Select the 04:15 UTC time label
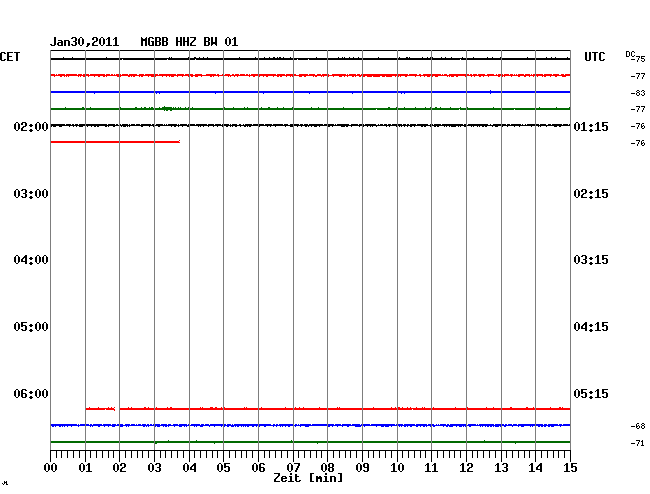Screen dimensions: 650x494 [x=591, y=327]
